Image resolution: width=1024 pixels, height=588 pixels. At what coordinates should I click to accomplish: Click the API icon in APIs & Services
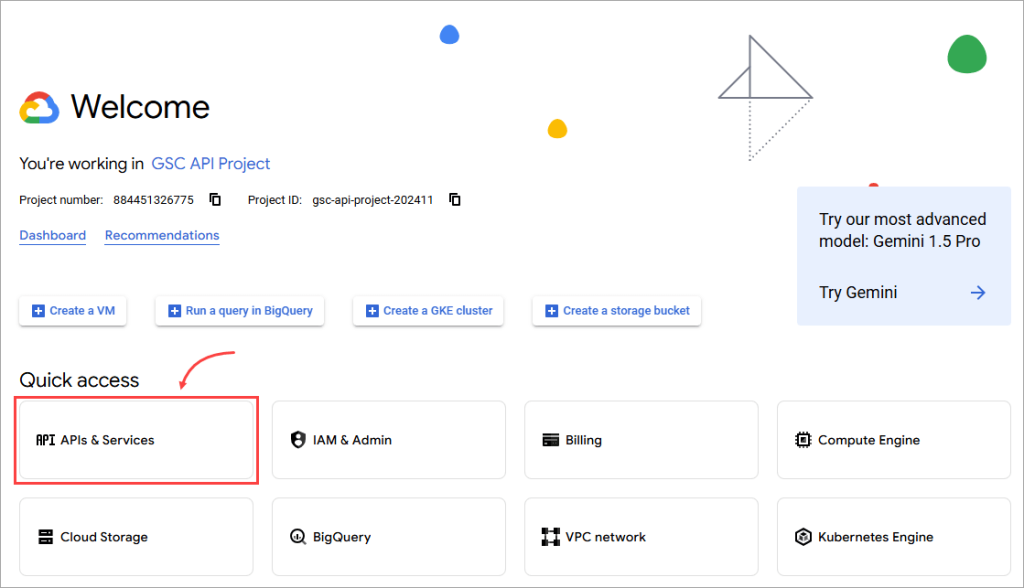[45, 440]
